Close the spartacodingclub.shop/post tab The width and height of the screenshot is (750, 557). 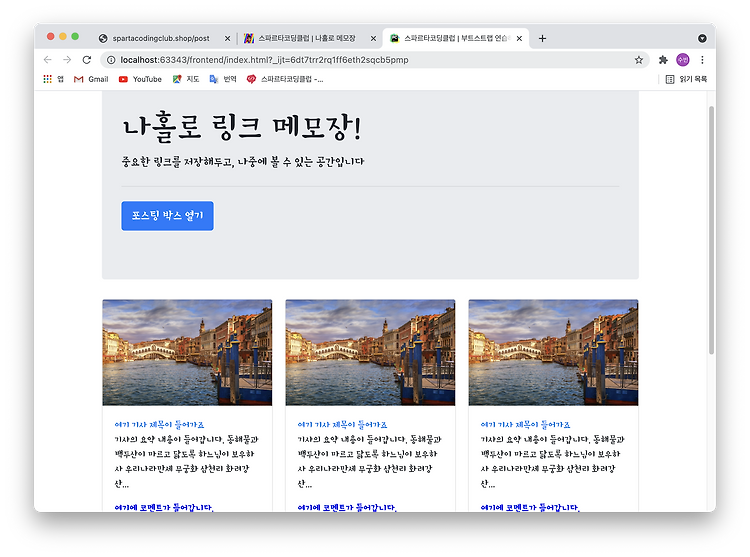click(227, 38)
